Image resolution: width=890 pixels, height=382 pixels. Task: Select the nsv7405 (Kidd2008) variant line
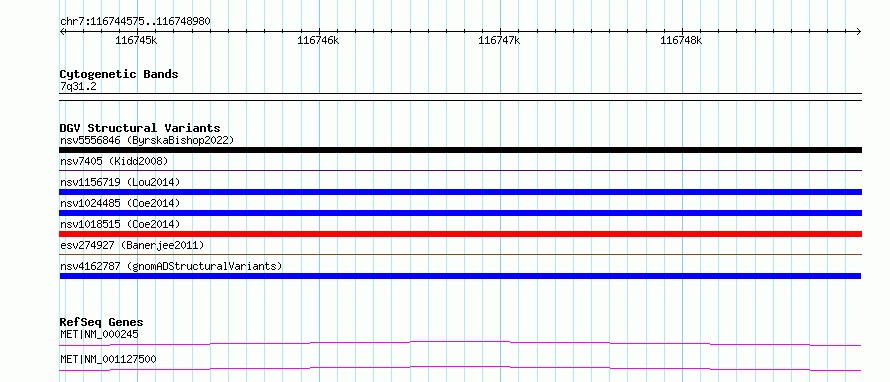click(460, 170)
